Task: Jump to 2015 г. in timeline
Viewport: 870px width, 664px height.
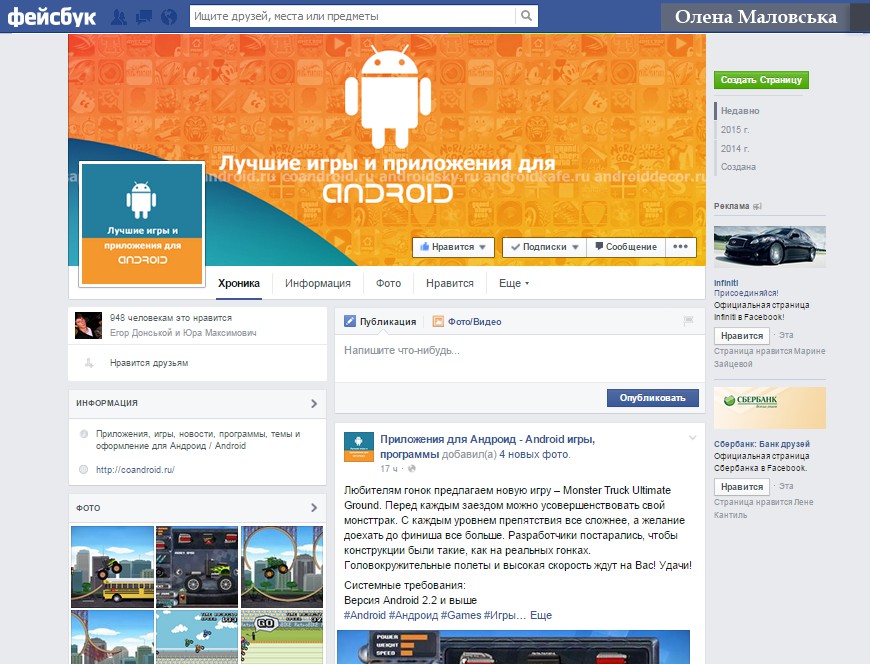Action: coord(735,130)
